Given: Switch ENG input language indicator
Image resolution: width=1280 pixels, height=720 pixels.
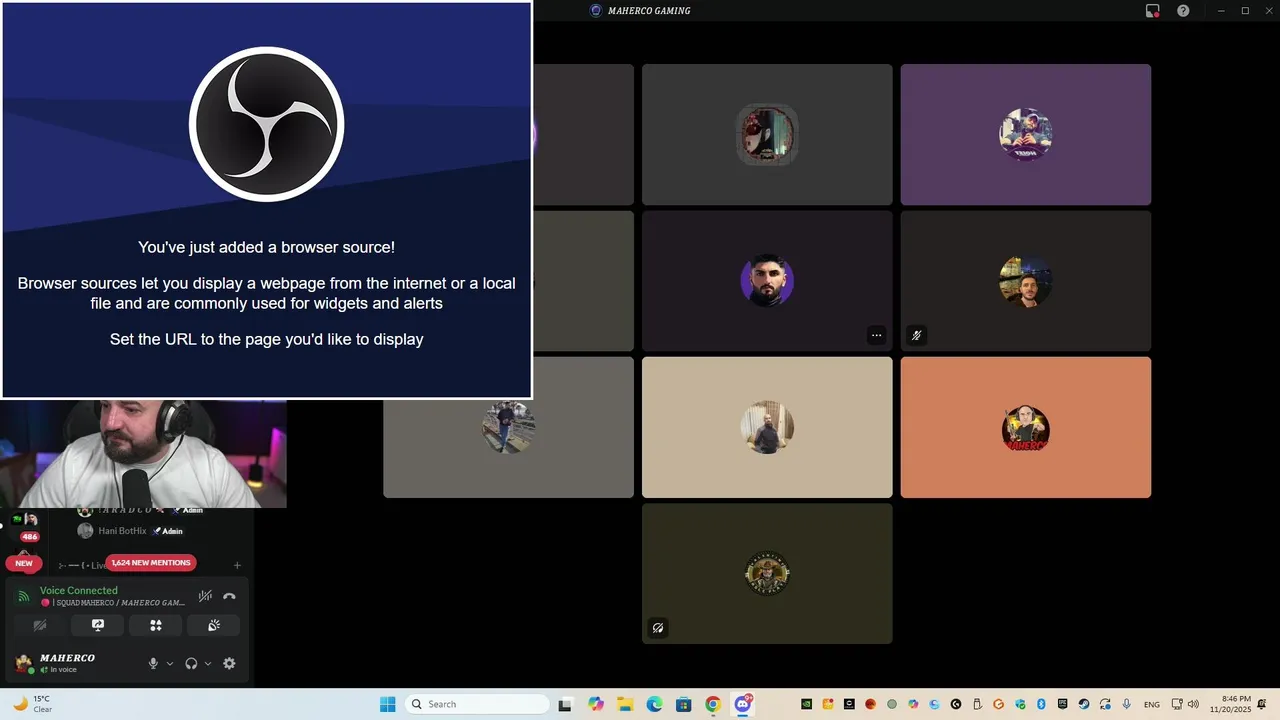Looking at the screenshot, I should 1152,704.
